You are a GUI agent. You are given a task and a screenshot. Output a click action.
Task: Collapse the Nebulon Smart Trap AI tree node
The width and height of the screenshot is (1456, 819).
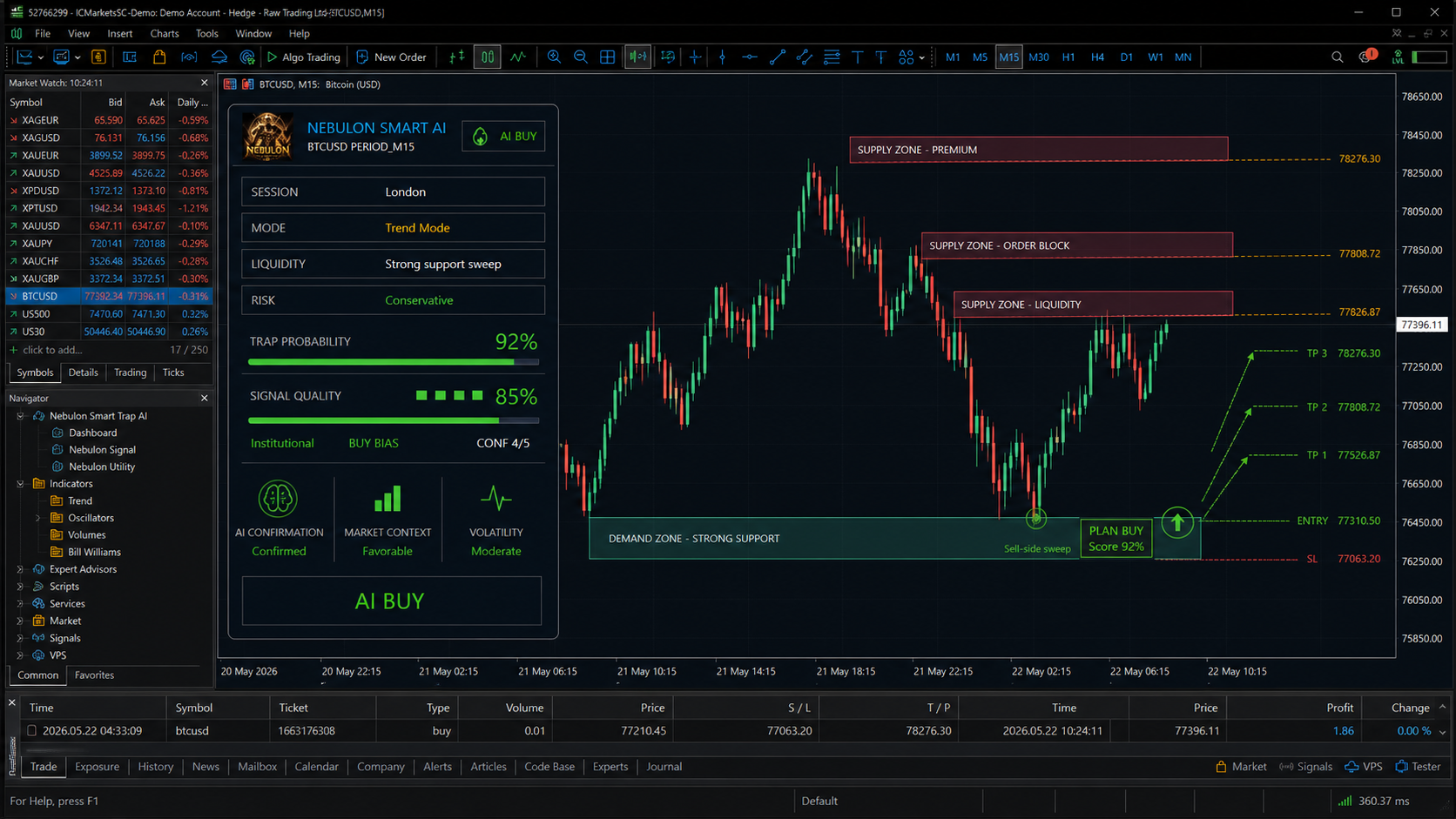[20, 416]
